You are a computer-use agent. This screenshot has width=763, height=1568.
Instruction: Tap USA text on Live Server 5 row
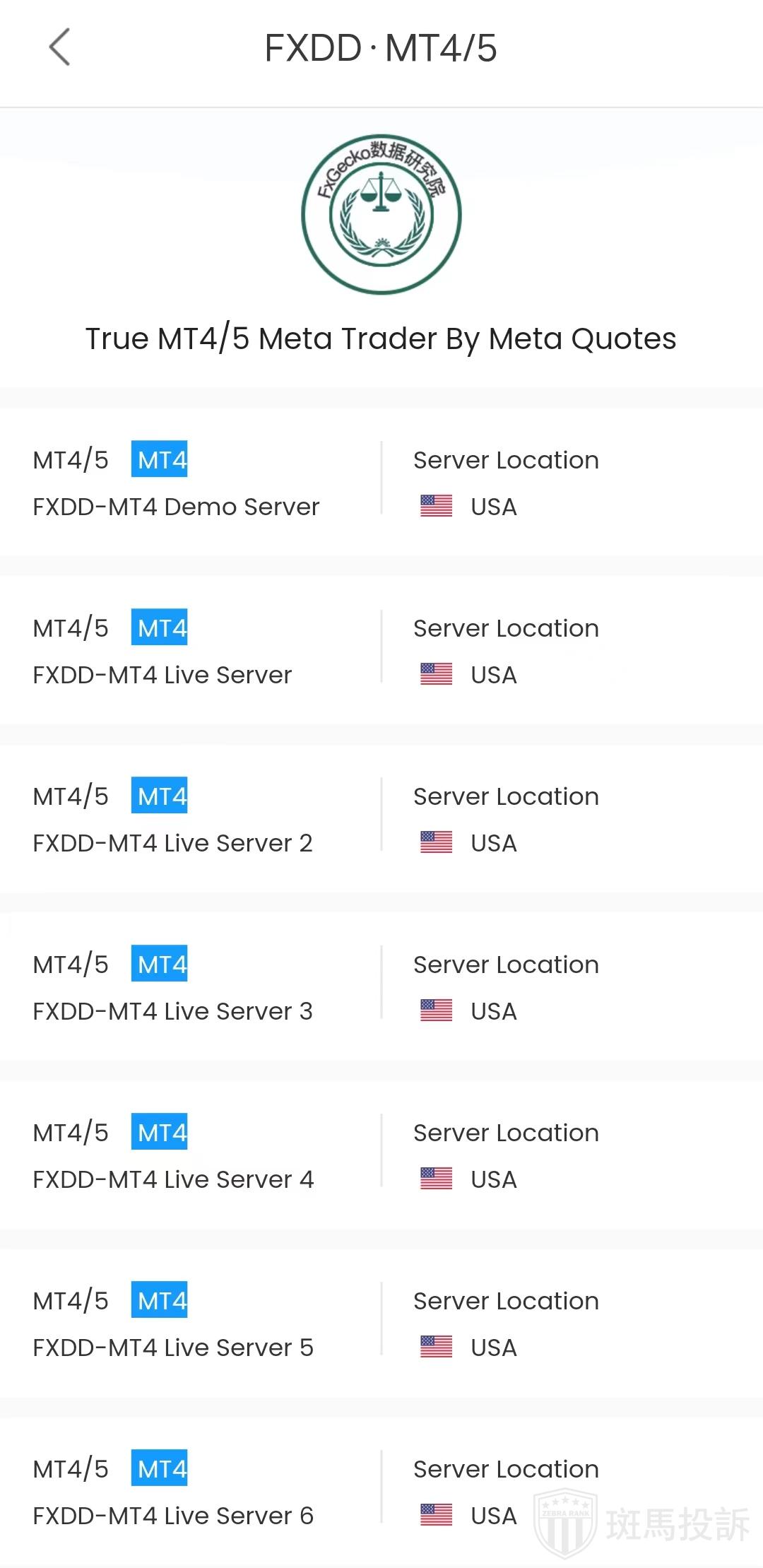[x=494, y=1348]
